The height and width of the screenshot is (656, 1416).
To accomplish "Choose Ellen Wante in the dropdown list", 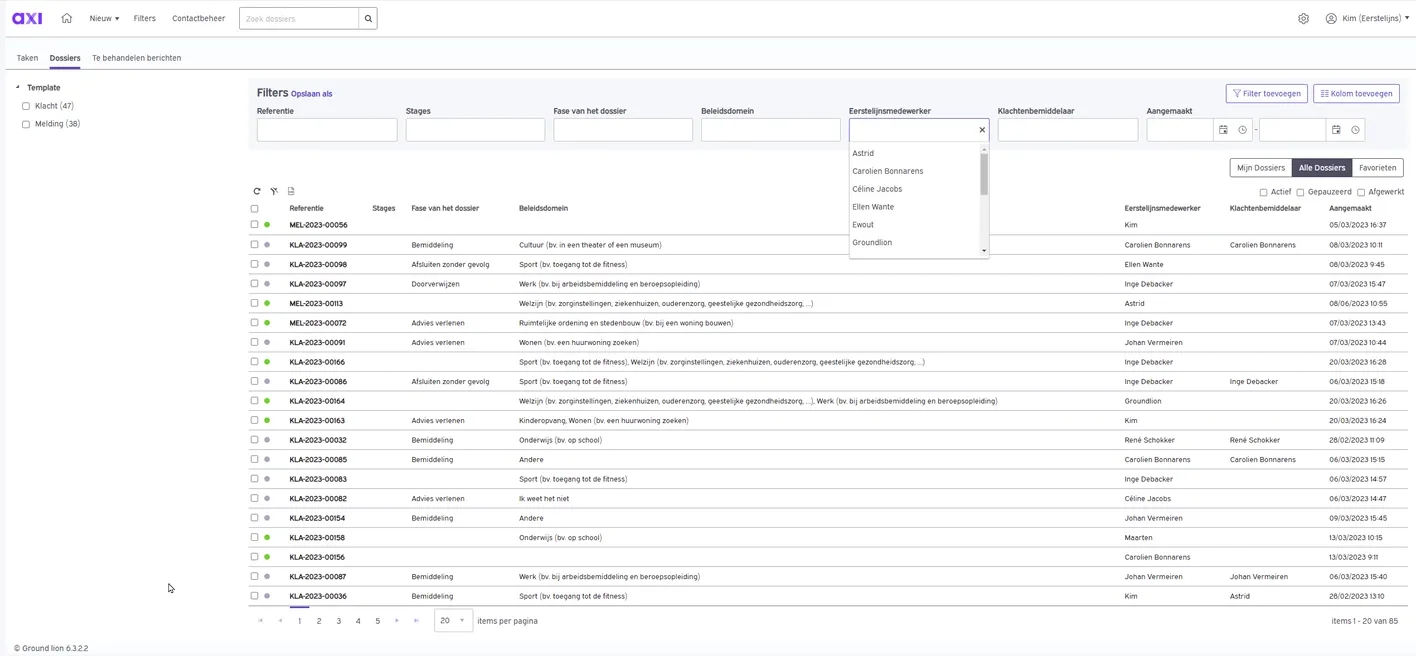I will 873,207.
